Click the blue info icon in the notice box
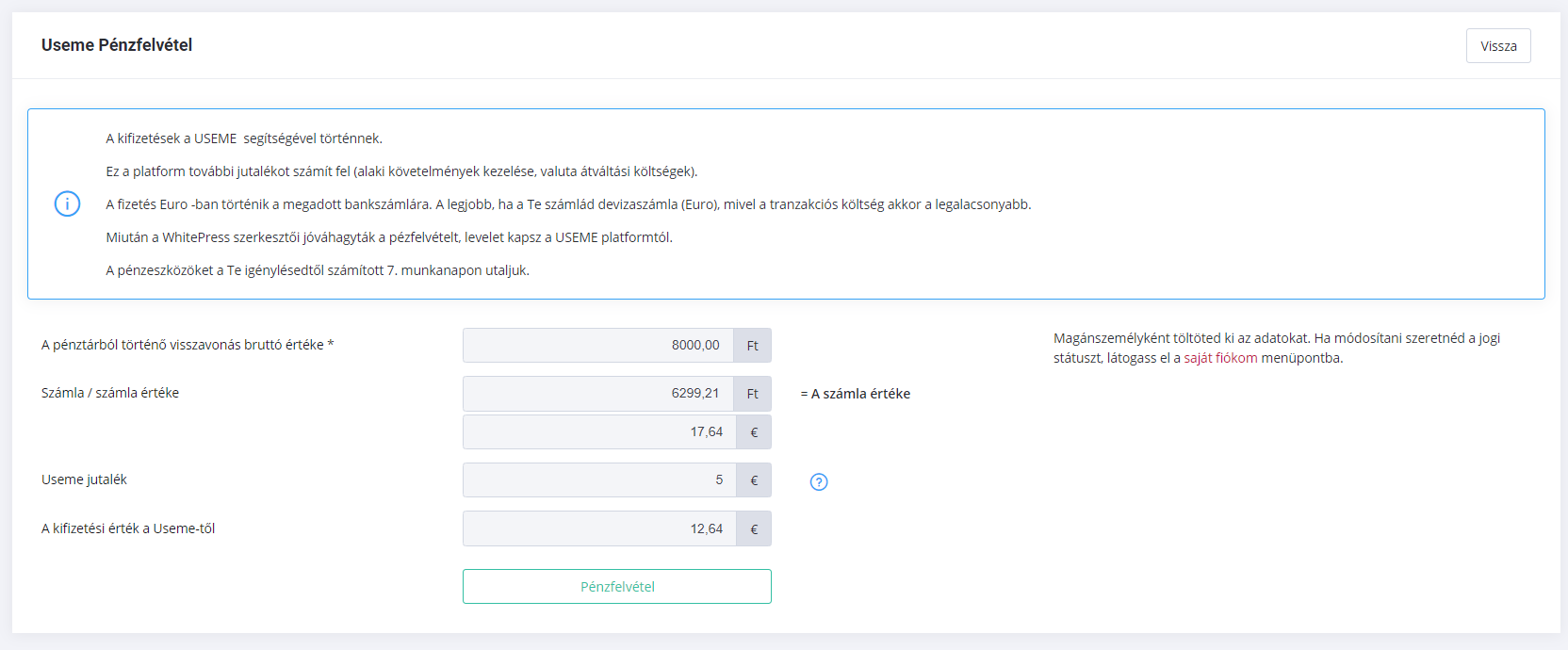 tap(67, 203)
